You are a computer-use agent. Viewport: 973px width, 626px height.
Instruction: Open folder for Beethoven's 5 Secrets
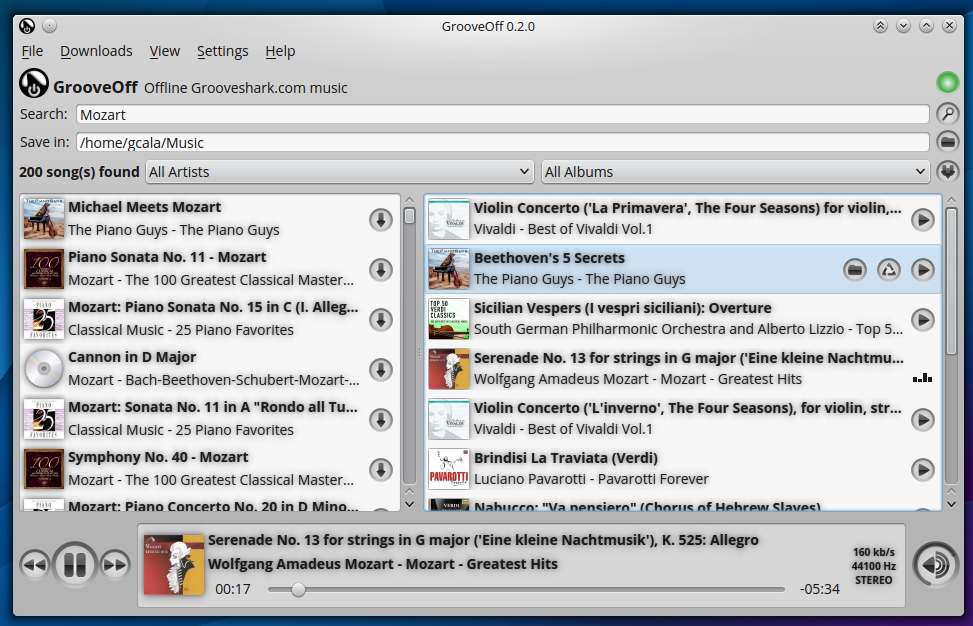854,270
